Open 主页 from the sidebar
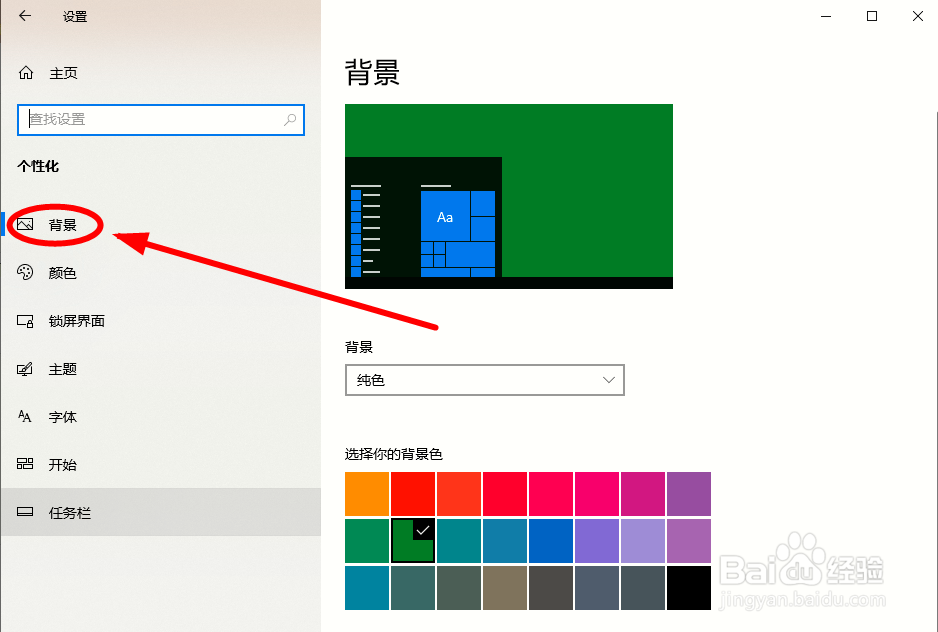The image size is (938, 632). [62, 73]
